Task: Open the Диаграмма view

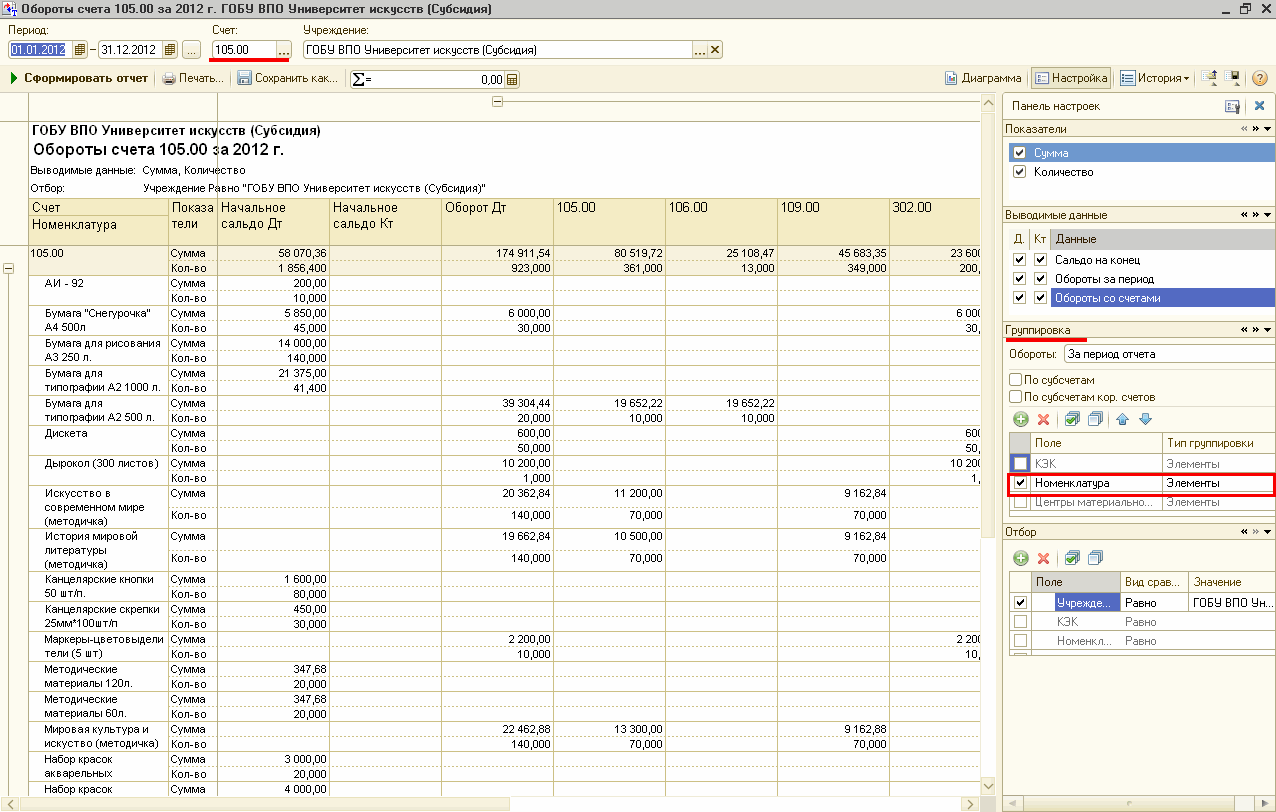Action: [x=983, y=78]
